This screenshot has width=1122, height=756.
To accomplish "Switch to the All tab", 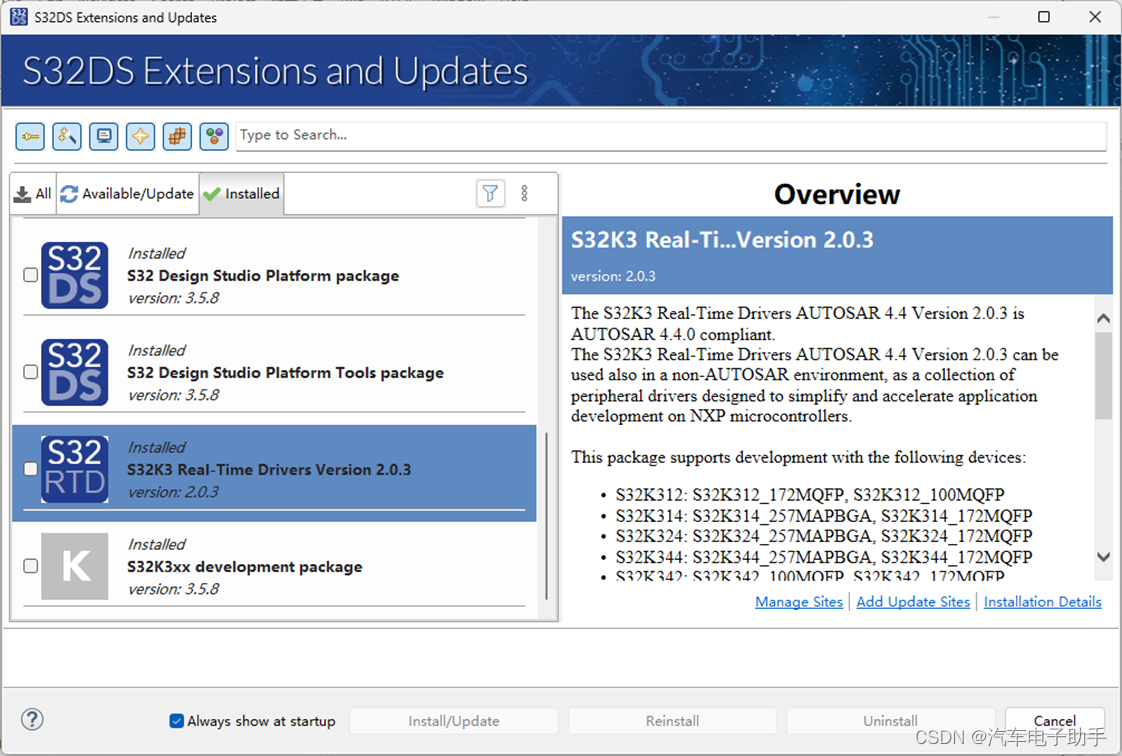I will pos(34,193).
